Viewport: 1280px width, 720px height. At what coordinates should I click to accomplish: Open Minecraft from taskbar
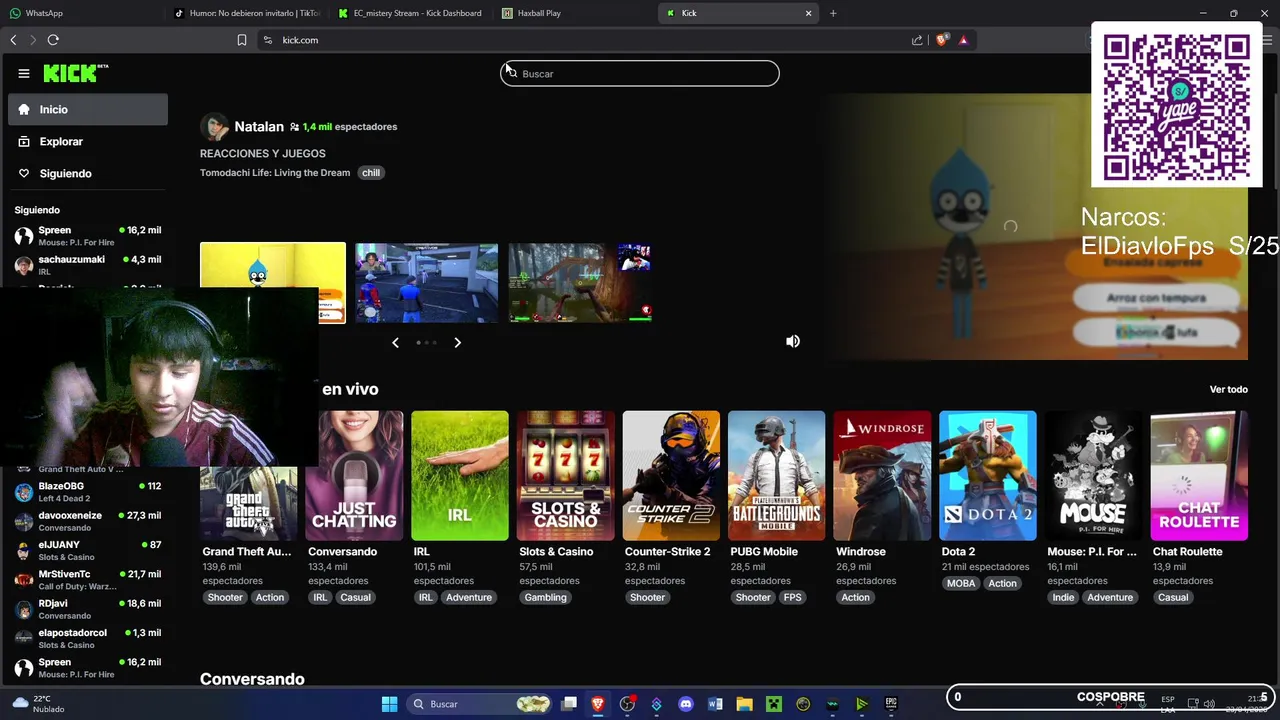coord(774,704)
